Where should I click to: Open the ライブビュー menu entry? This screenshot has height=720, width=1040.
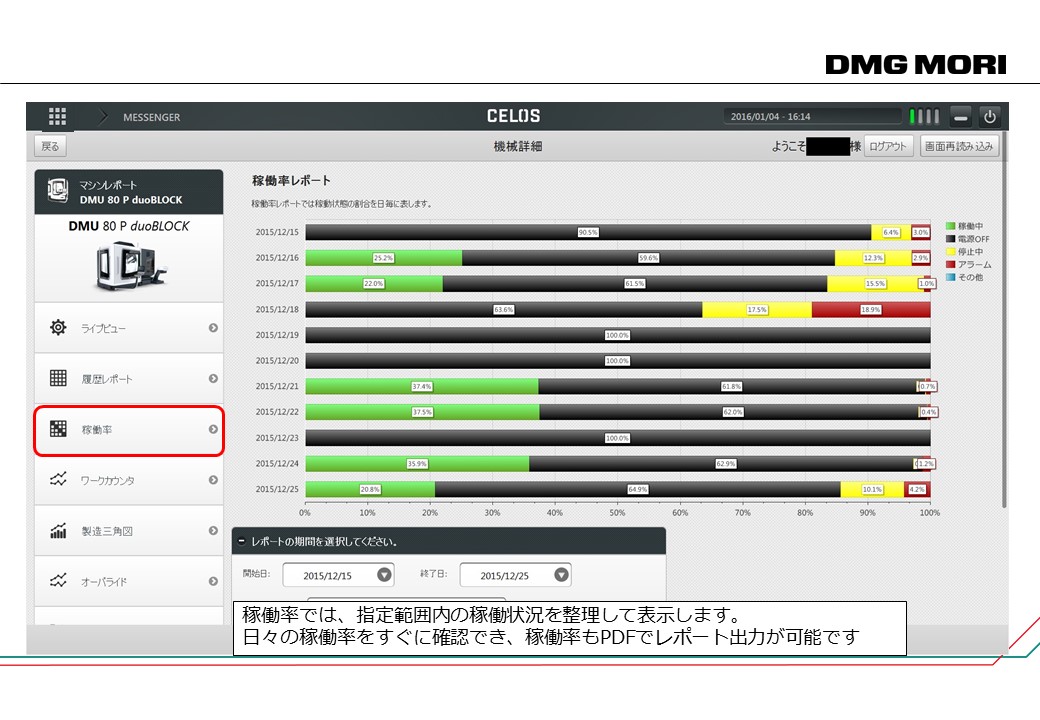(129, 328)
